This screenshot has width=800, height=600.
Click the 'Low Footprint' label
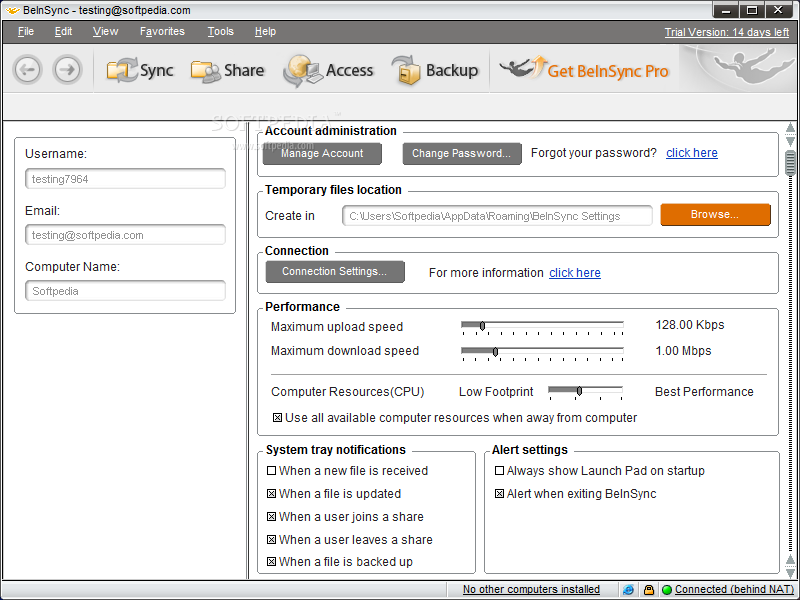tap(496, 392)
